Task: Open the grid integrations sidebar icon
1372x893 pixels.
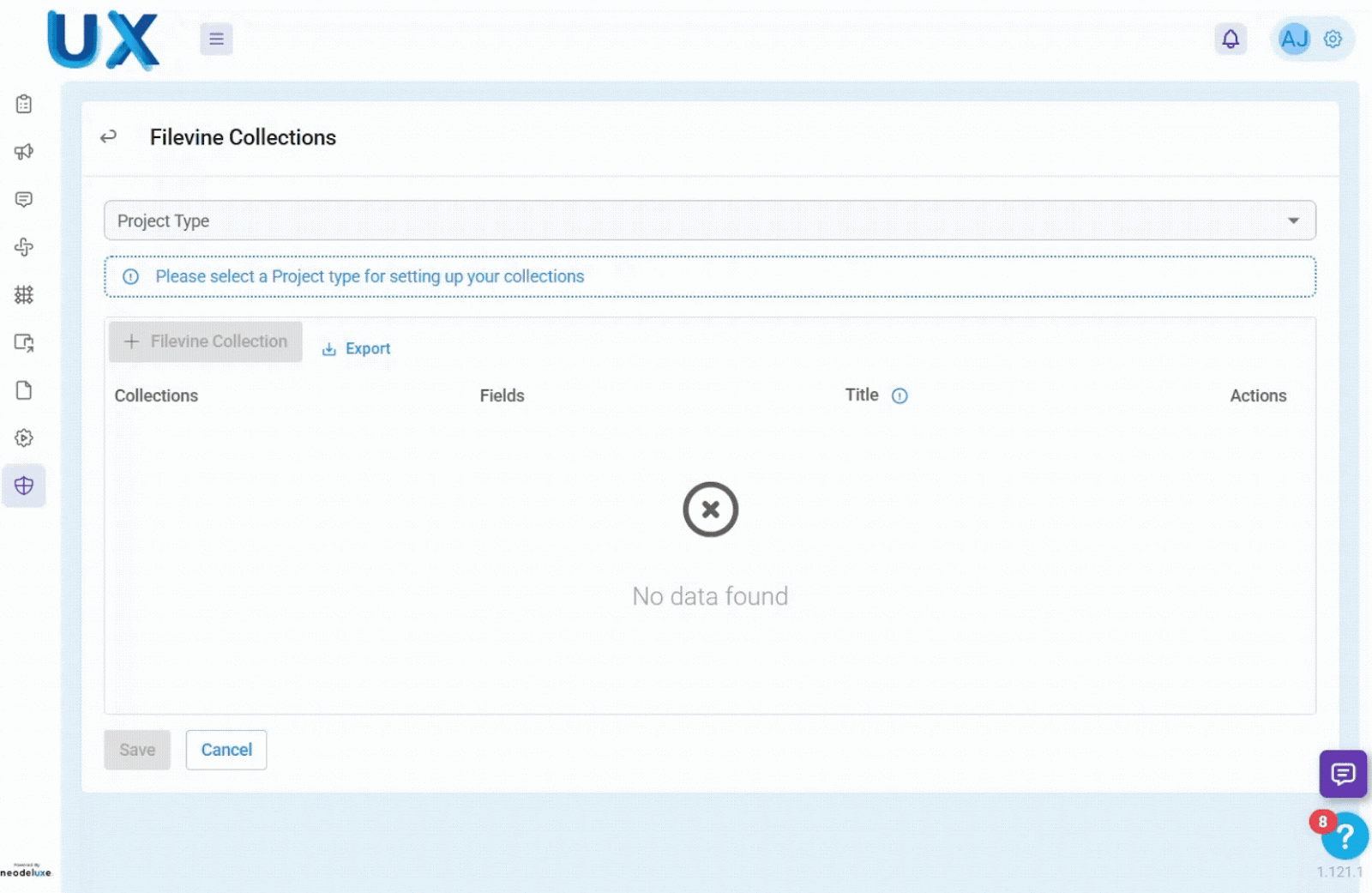Action: [24, 295]
